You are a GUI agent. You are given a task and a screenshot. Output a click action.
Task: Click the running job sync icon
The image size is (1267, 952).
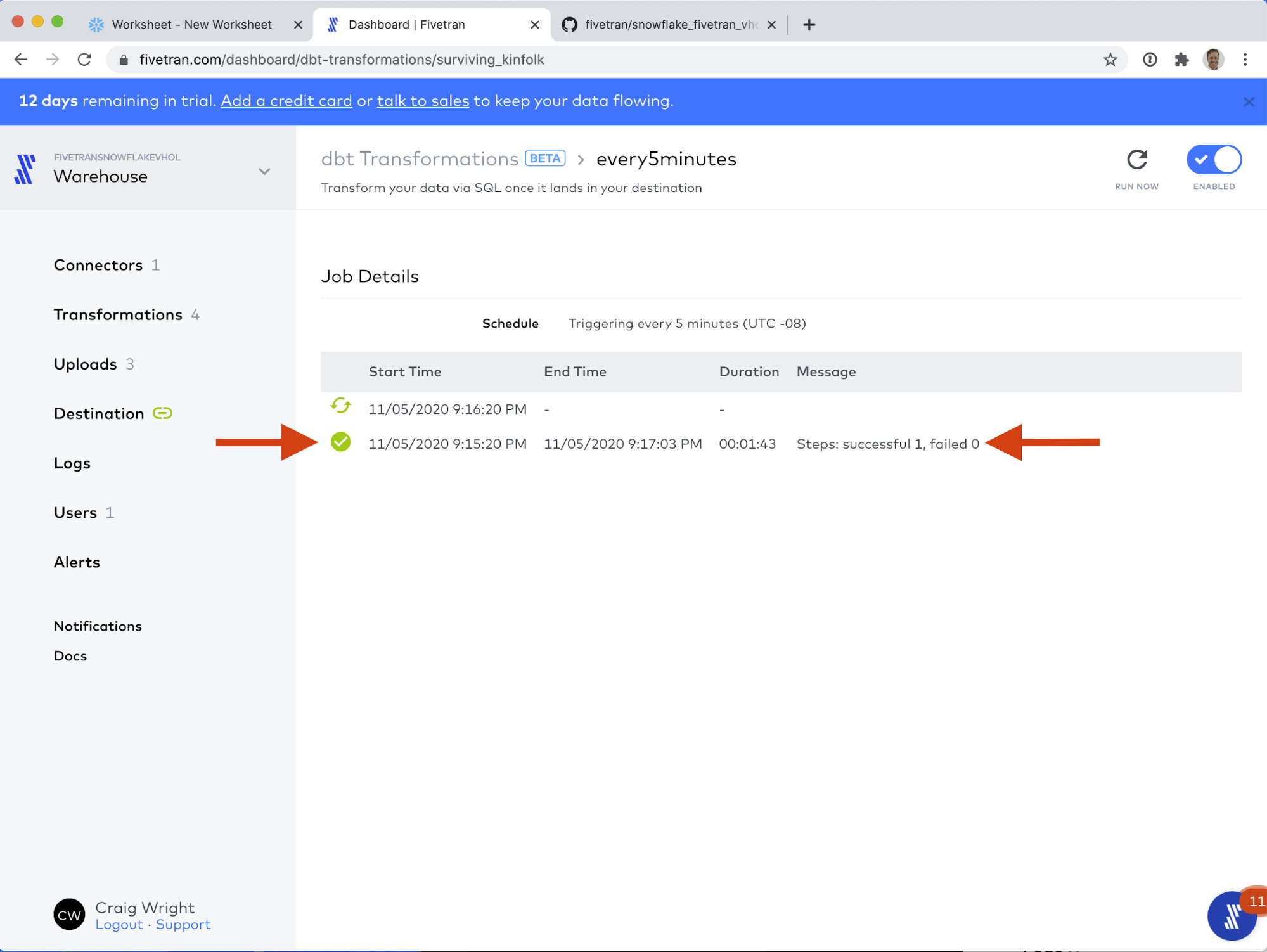coord(341,406)
